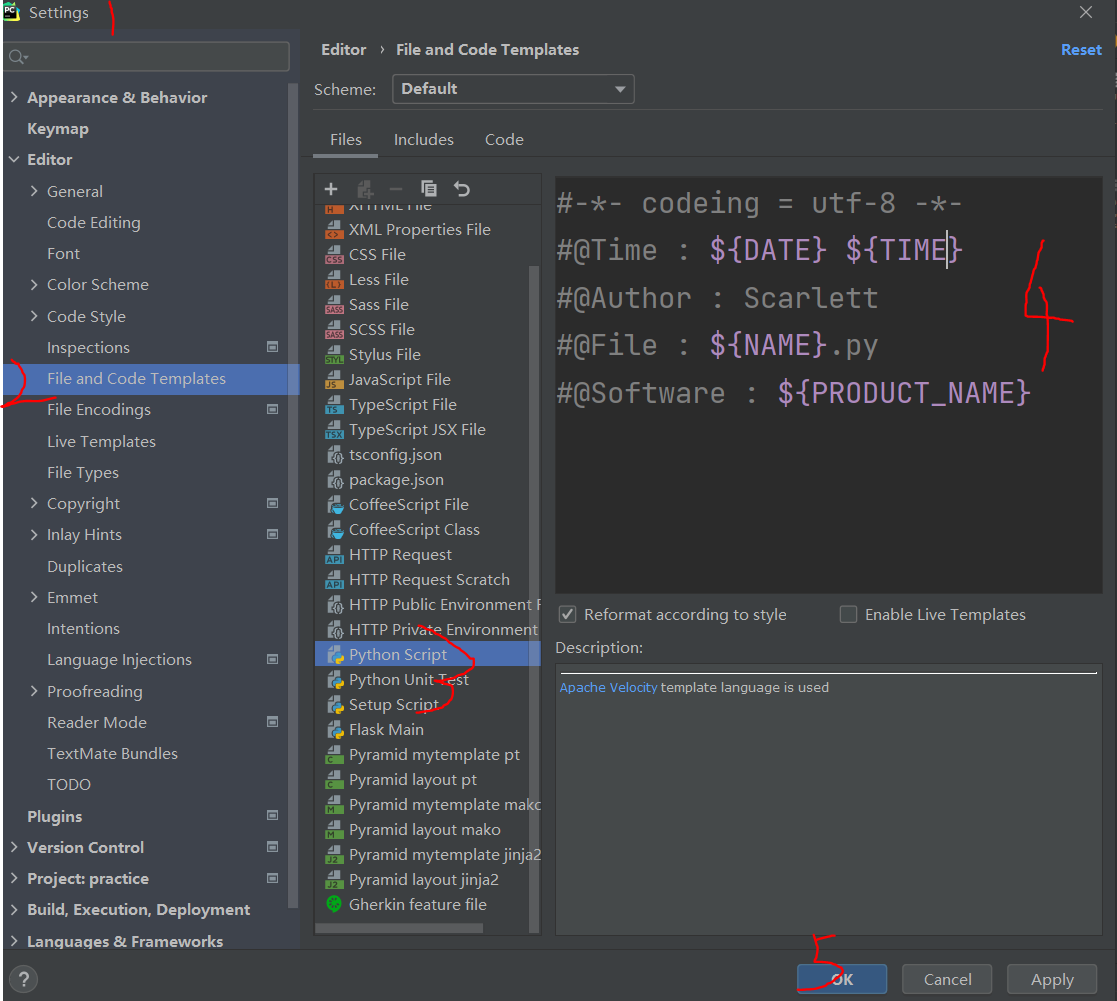The height and width of the screenshot is (1001, 1117).
Task: Select CoffeeScript Class template
Action: pos(414,529)
